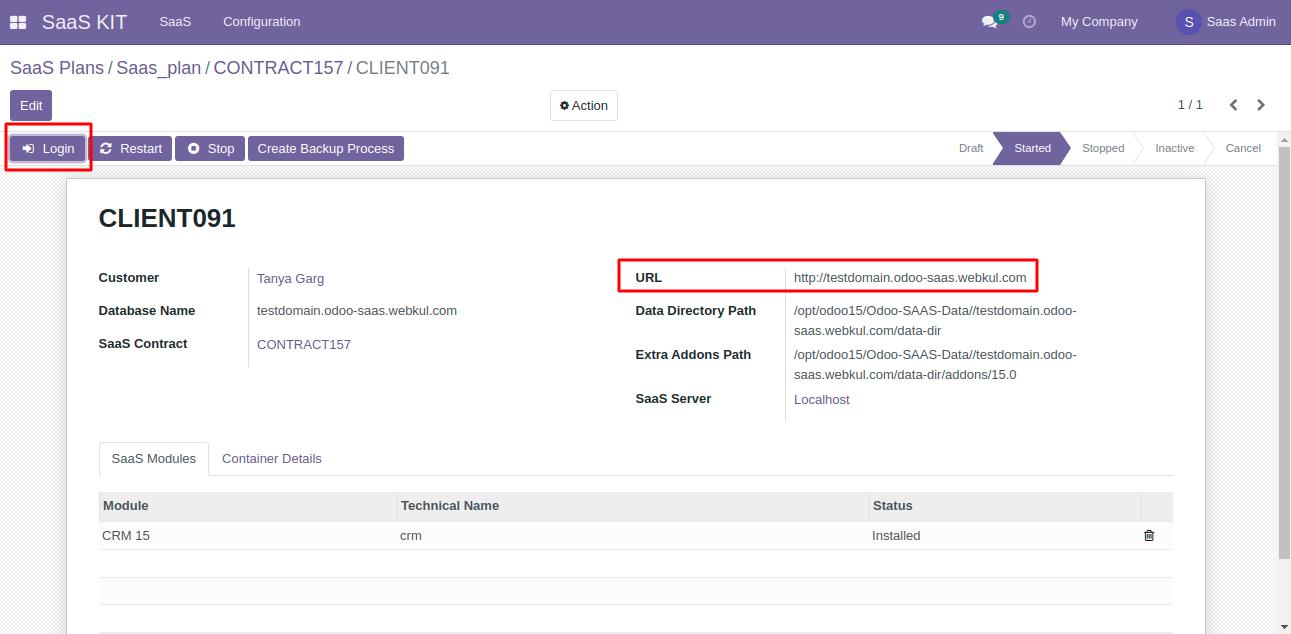Open the My Company switcher
Image resolution: width=1291 pixels, height=634 pixels.
1099,21
